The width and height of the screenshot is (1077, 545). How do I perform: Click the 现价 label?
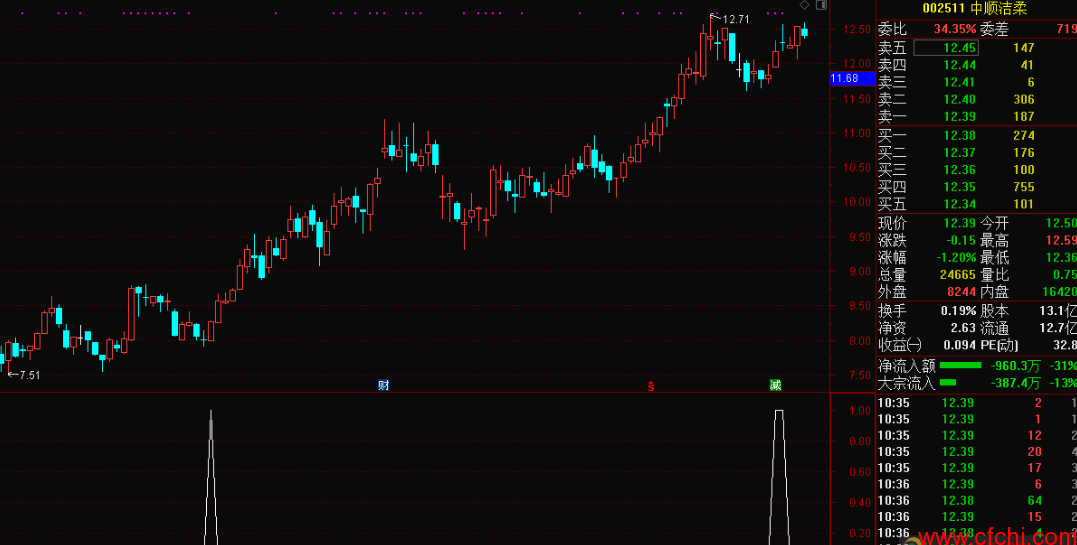(892, 223)
